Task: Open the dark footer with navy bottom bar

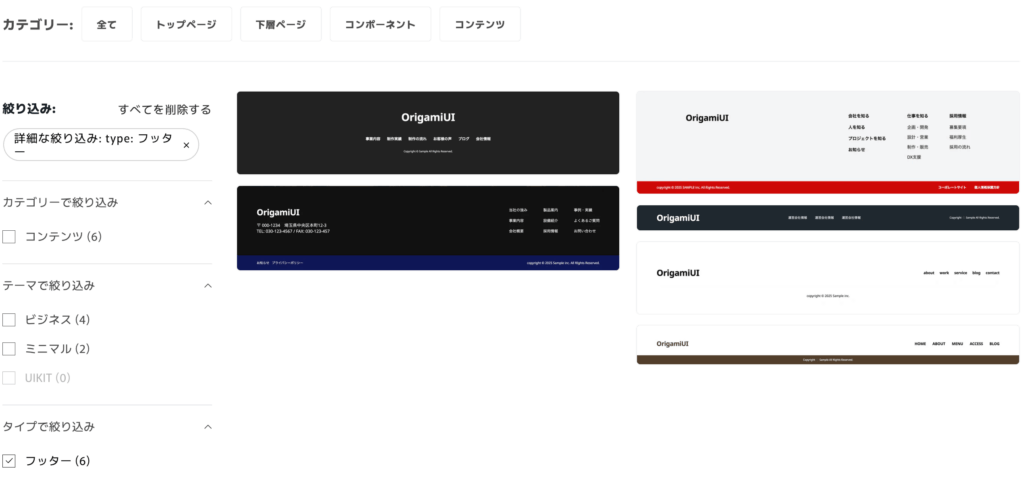Action: (x=428, y=227)
